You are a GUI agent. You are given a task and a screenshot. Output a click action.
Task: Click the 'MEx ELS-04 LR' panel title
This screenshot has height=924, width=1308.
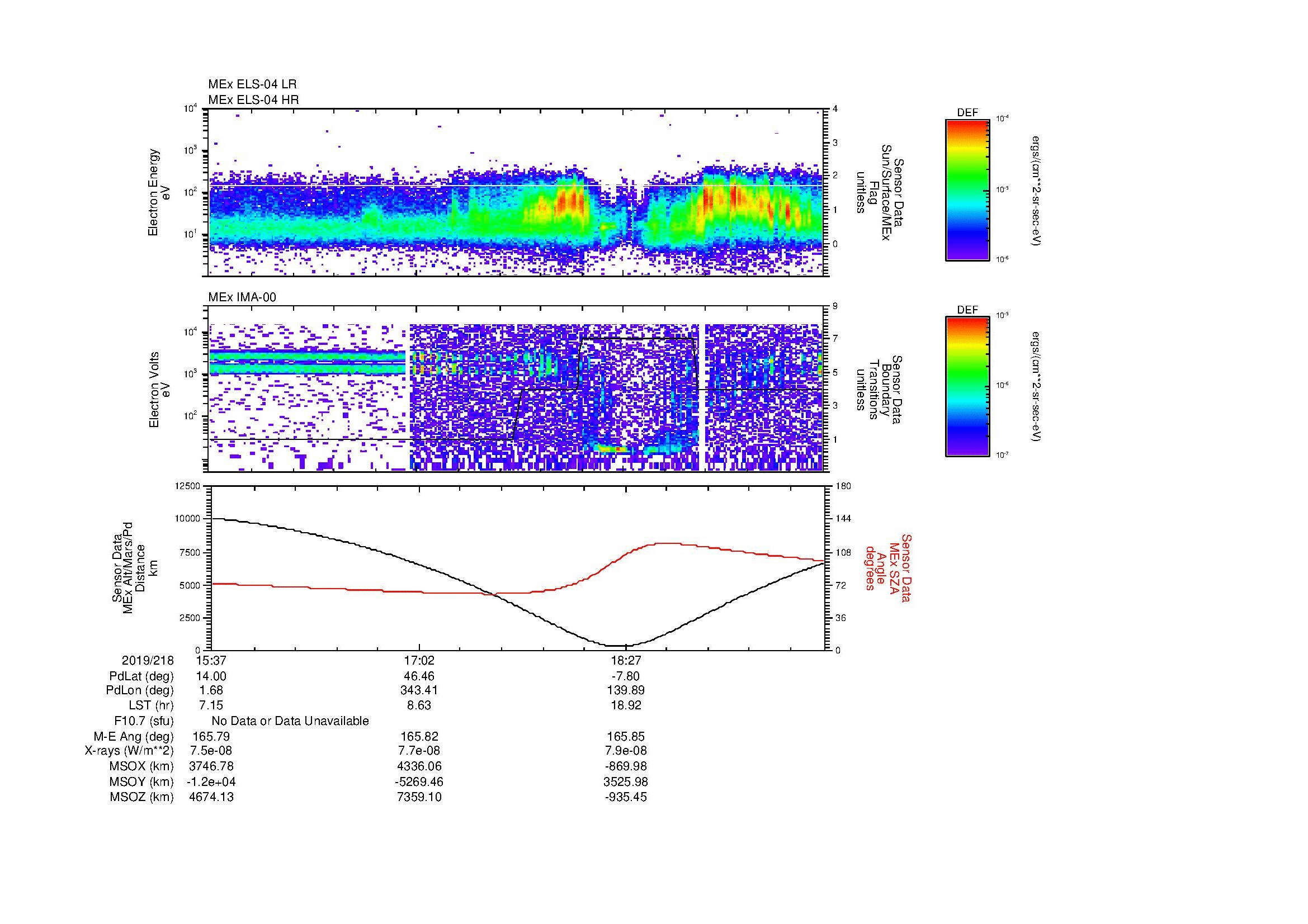[252, 84]
